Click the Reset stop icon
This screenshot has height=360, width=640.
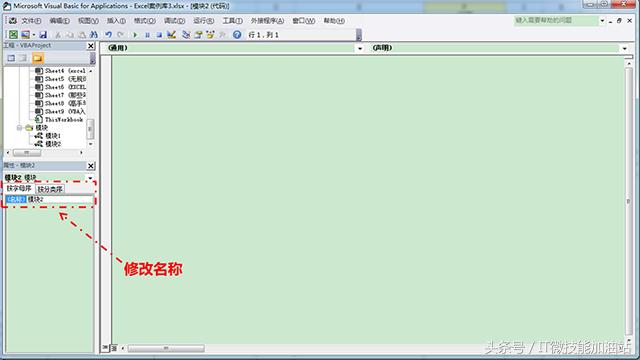[159, 35]
